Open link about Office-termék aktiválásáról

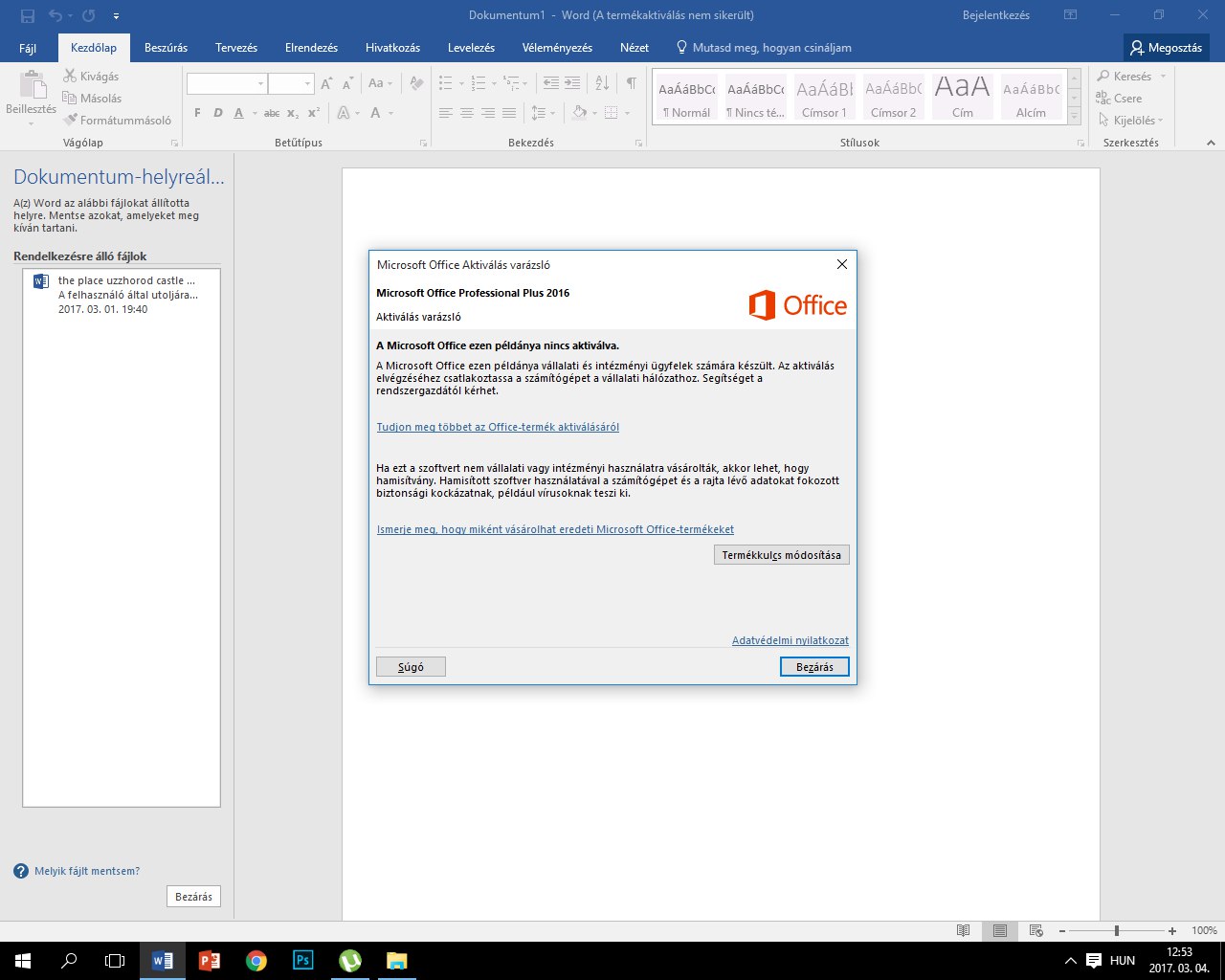pyautogui.click(x=498, y=427)
